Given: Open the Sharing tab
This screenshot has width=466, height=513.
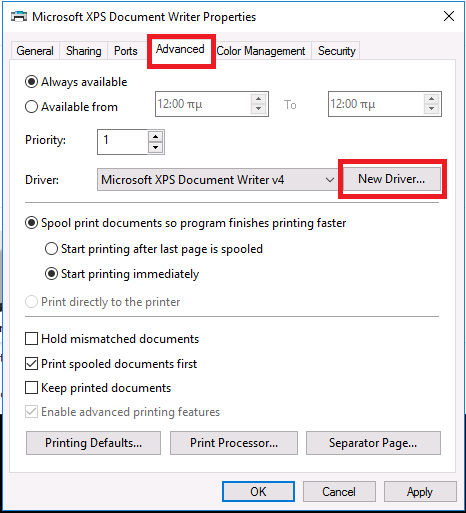Looking at the screenshot, I should [83, 51].
